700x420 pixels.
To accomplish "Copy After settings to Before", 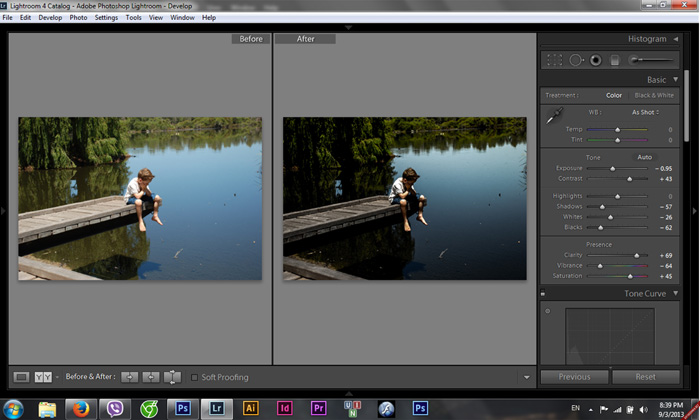I will coord(151,377).
